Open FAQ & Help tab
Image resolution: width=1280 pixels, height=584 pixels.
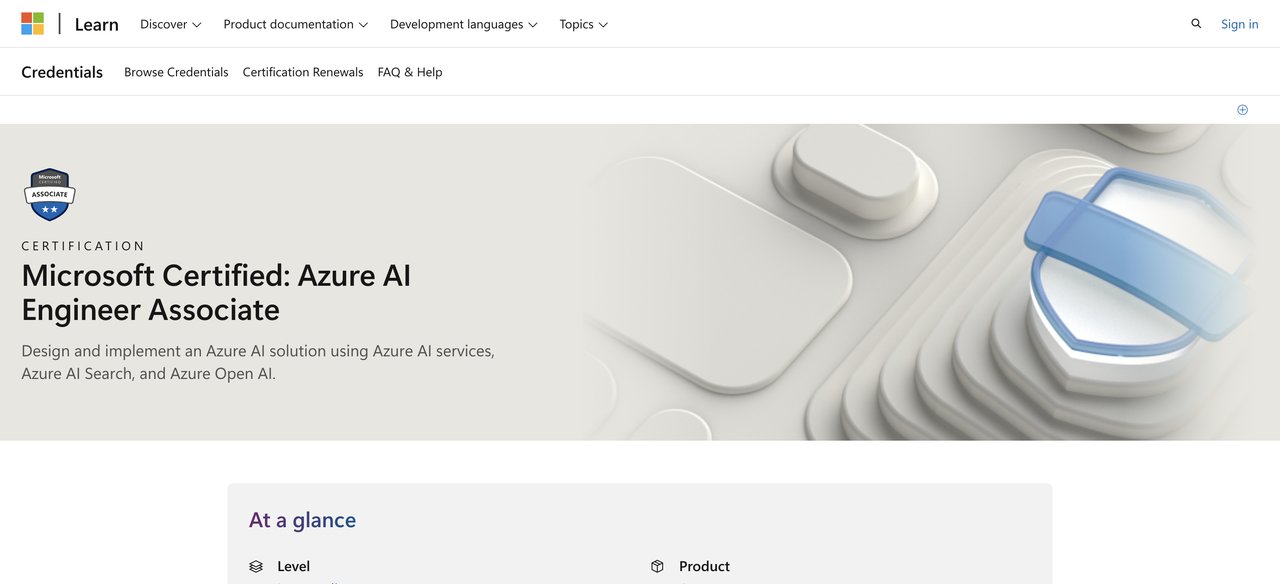coord(410,72)
